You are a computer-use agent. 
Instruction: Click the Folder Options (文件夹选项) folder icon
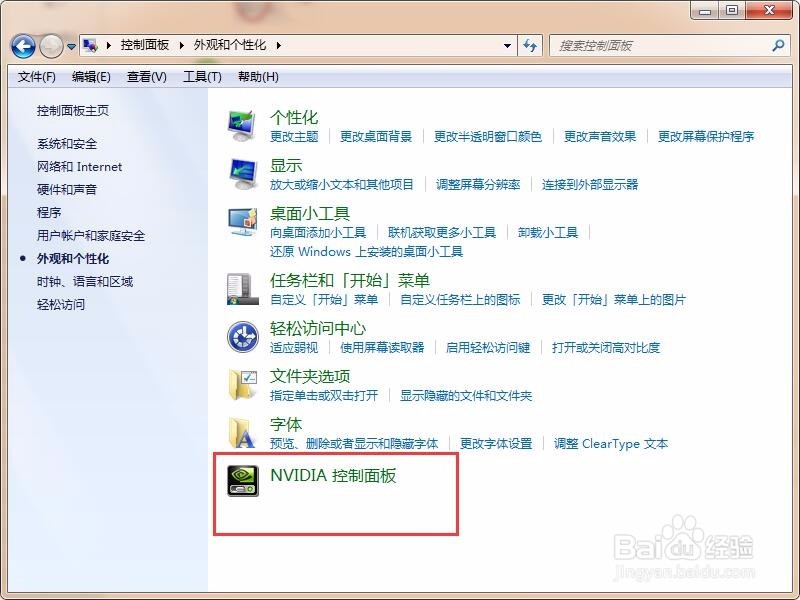coord(241,385)
